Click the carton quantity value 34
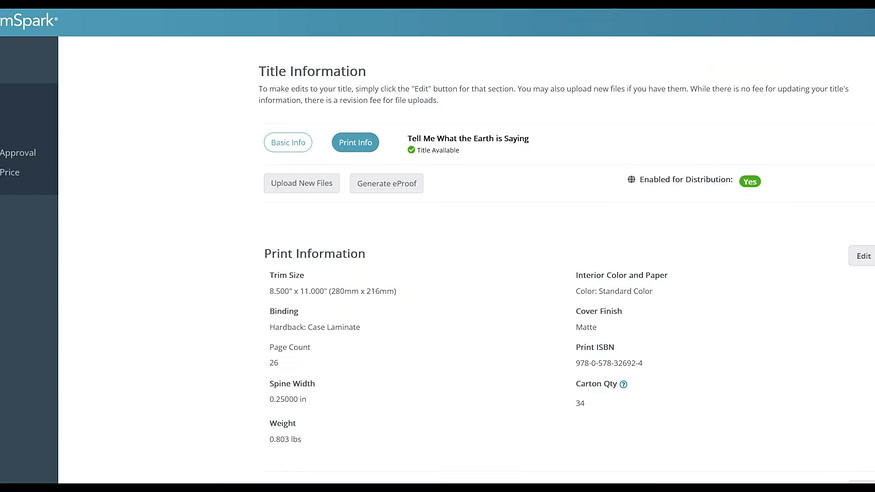This screenshot has height=492, width=875. click(x=580, y=403)
